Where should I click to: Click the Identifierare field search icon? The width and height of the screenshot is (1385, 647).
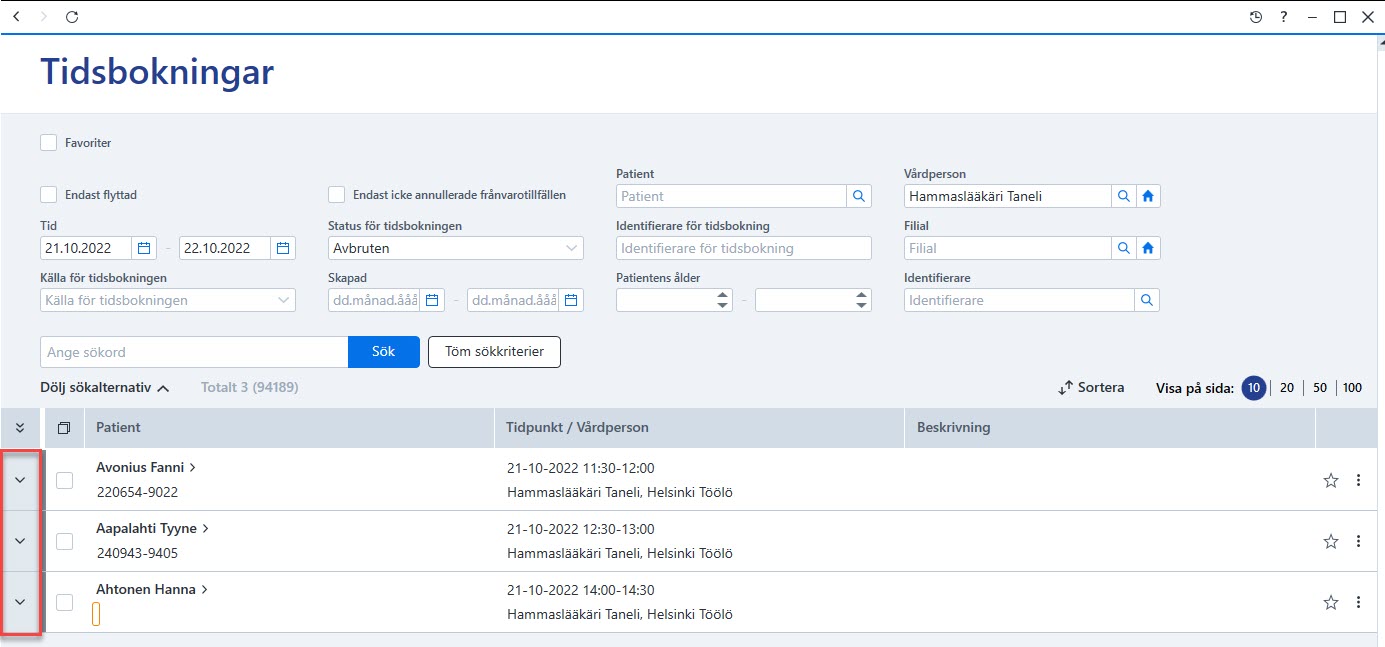pos(1147,300)
